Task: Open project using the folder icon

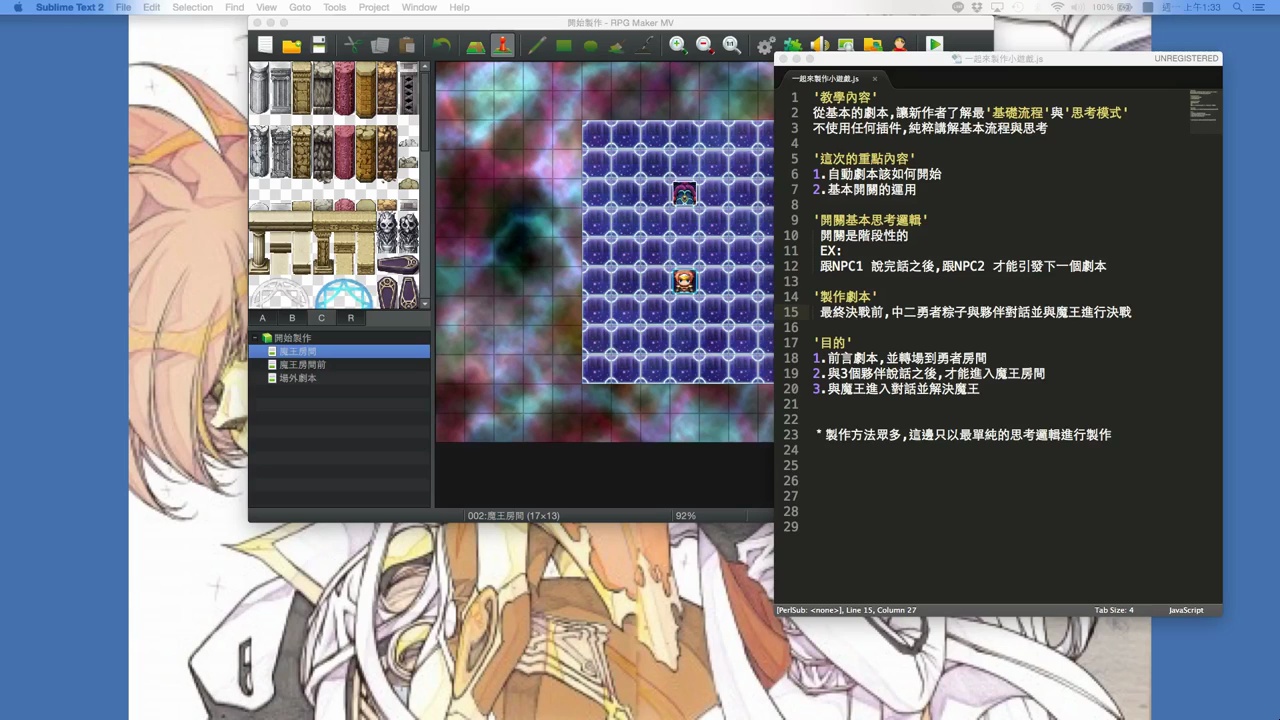Action: pyautogui.click(x=292, y=45)
